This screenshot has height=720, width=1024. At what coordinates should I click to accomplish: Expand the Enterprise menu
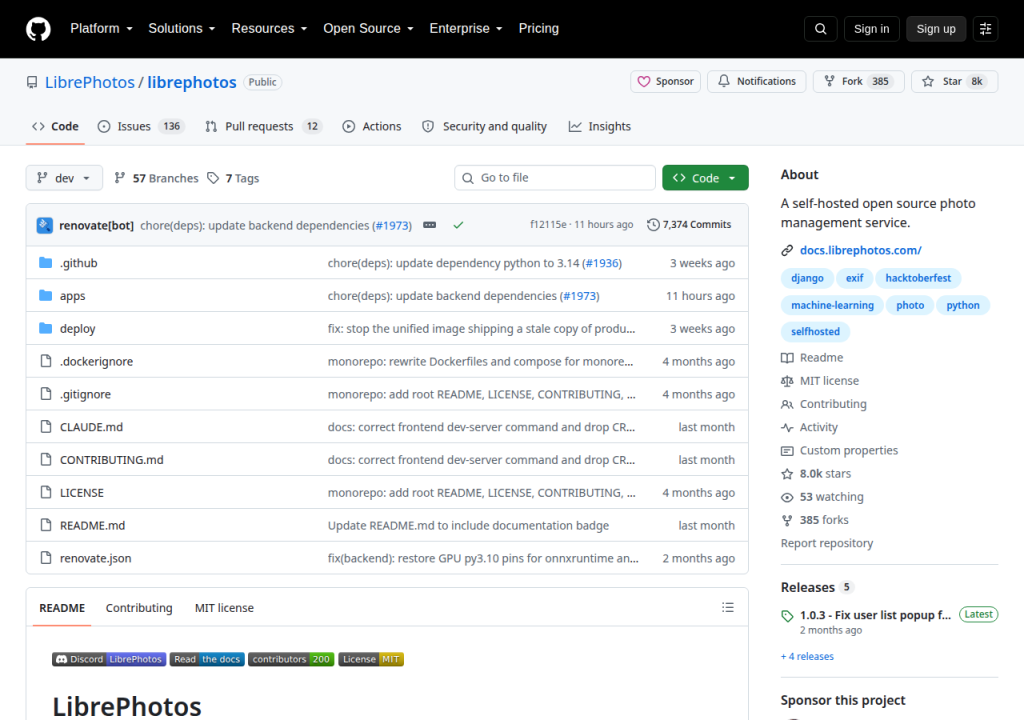point(466,29)
